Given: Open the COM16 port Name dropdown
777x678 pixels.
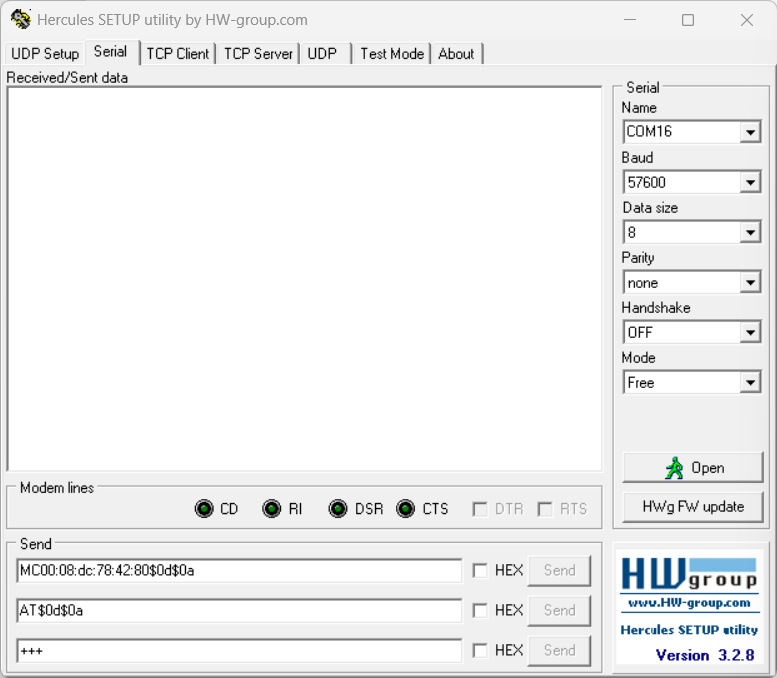Looking at the screenshot, I should [750, 132].
